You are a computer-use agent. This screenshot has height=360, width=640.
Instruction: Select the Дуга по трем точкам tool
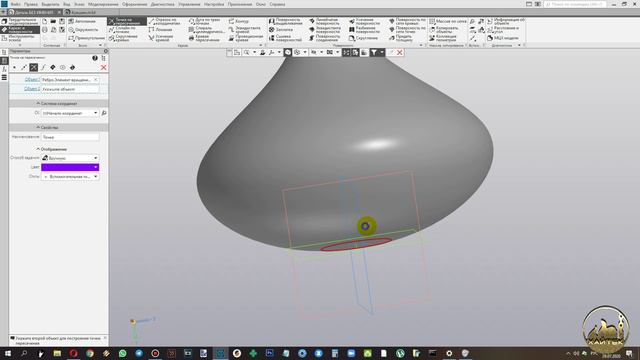pyautogui.click(x=204, y=21)
